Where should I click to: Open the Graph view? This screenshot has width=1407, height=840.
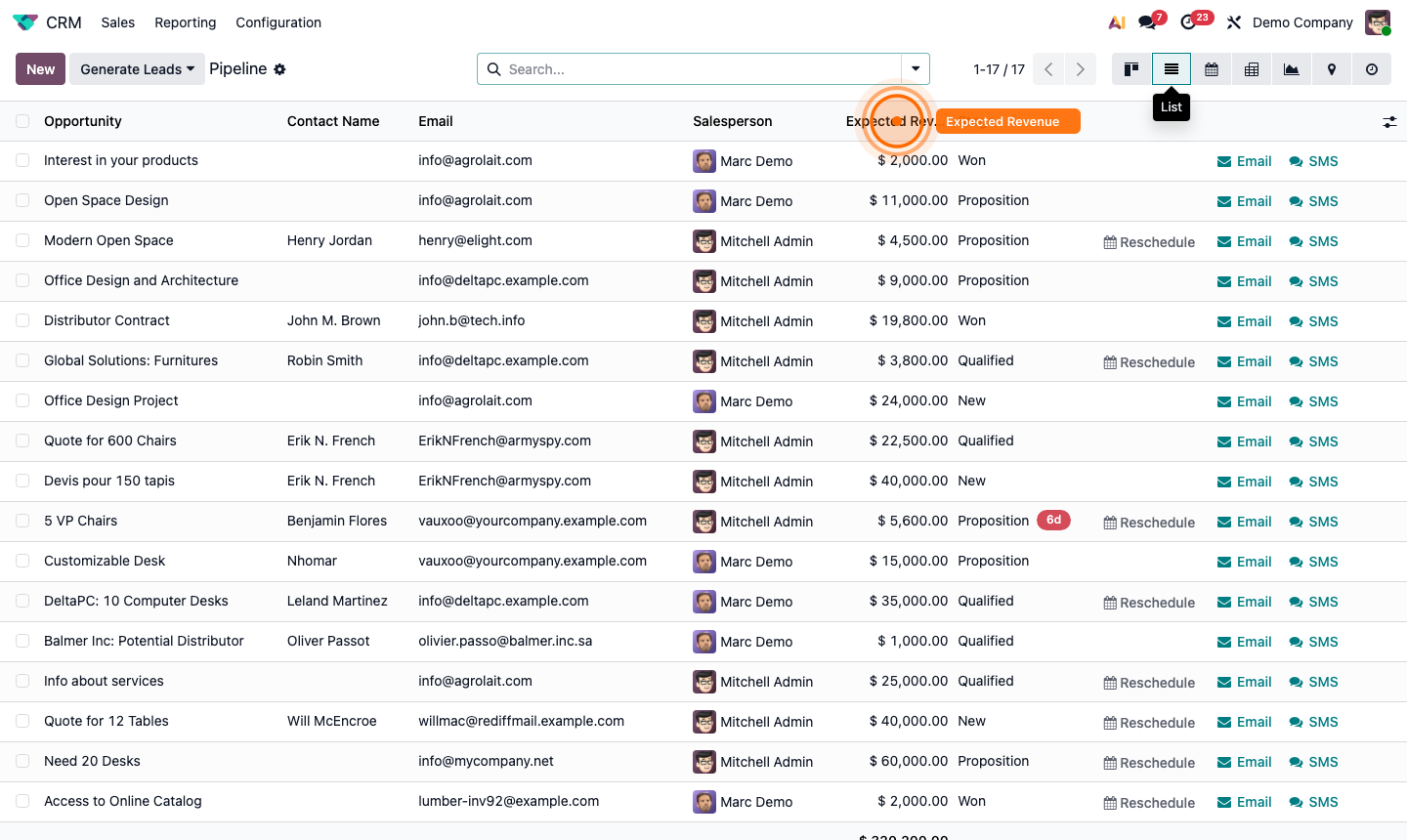(x=1291, y=69)
